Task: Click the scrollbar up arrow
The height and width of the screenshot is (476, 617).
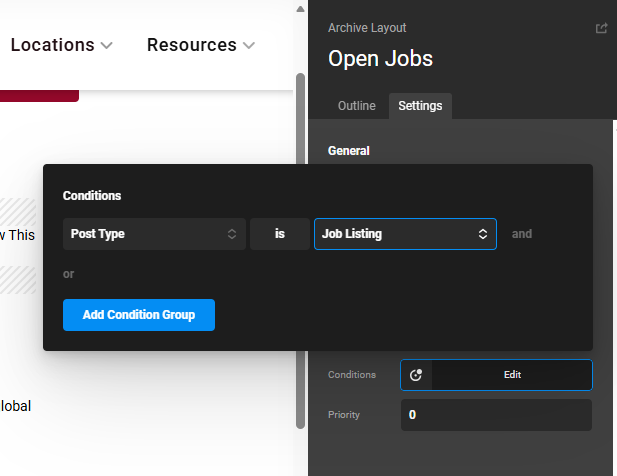Action: [299, 8]
